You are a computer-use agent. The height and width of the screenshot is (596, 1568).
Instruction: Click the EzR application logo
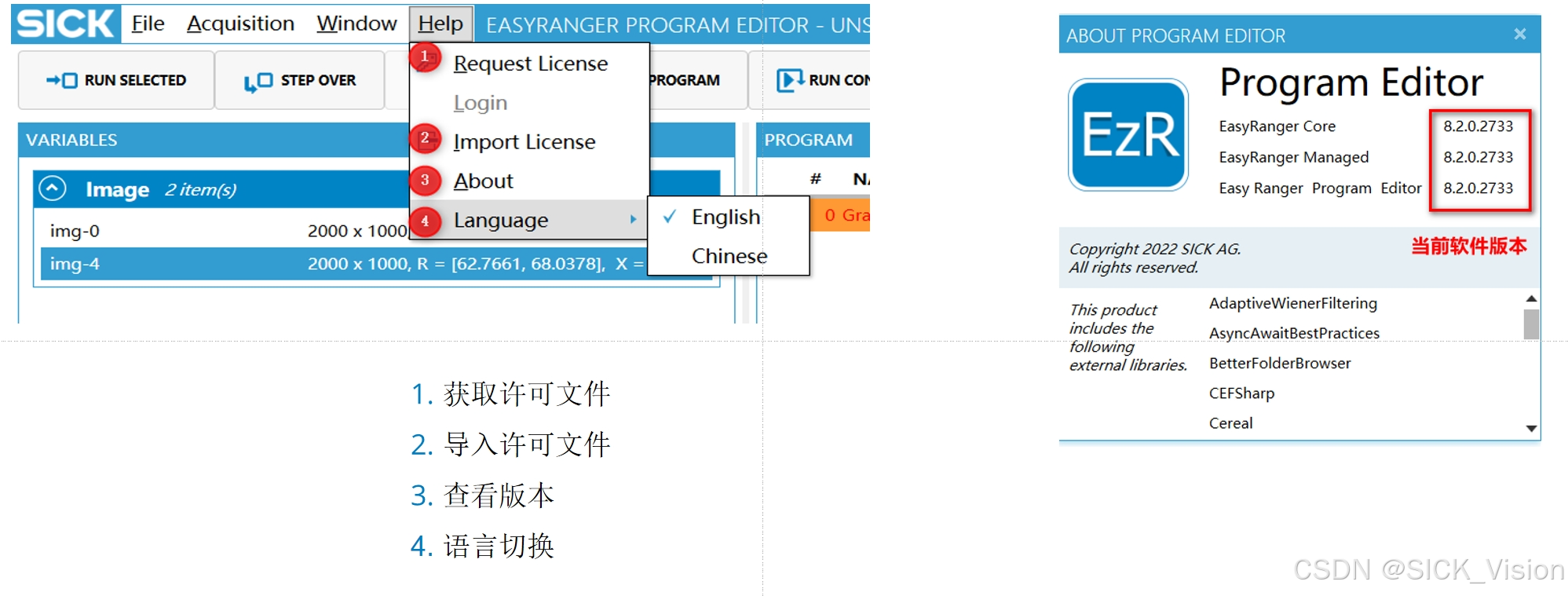[x=1128, y=134]
